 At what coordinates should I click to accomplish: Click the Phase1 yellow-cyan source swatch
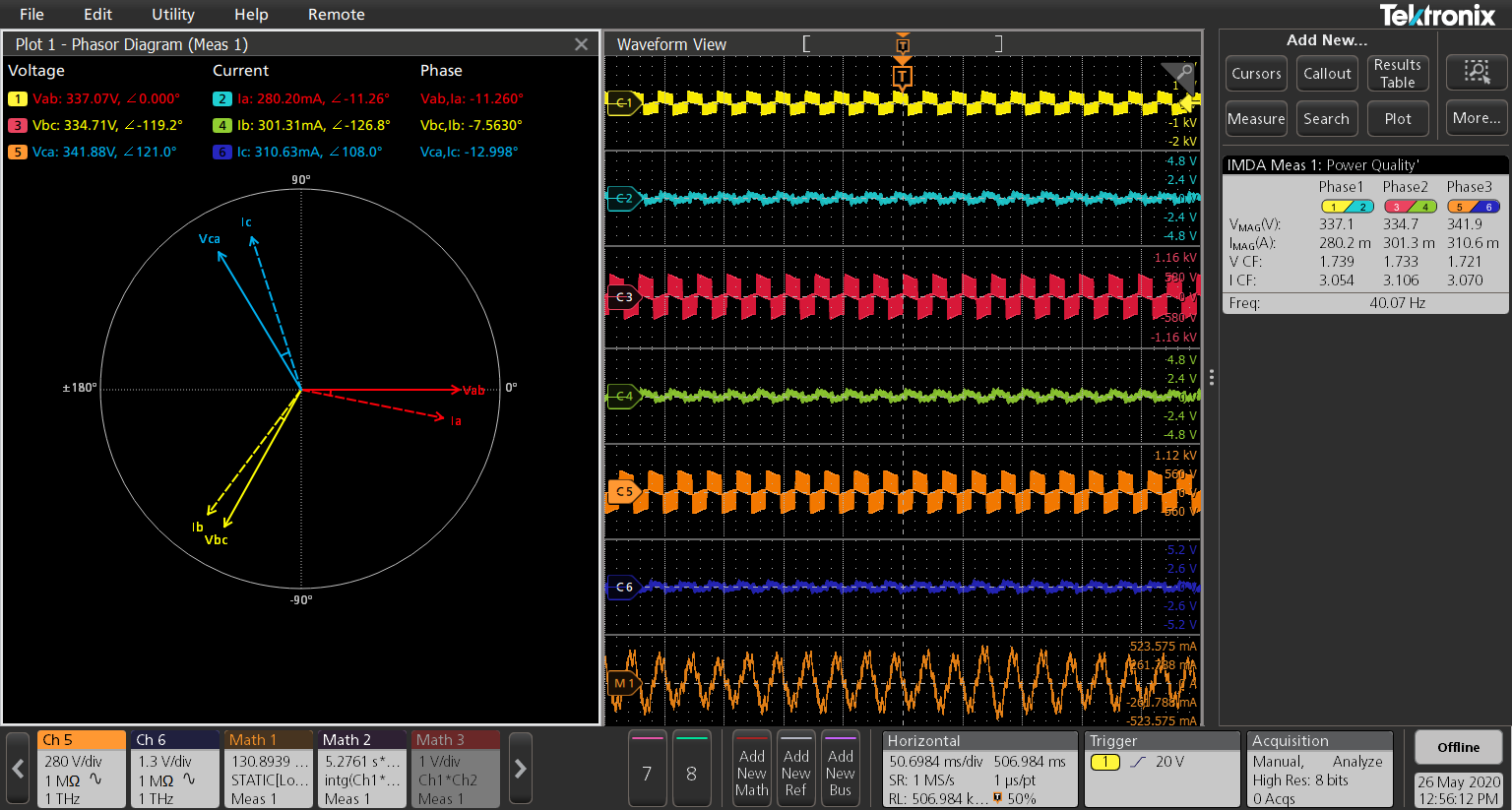pos(1347,207)
